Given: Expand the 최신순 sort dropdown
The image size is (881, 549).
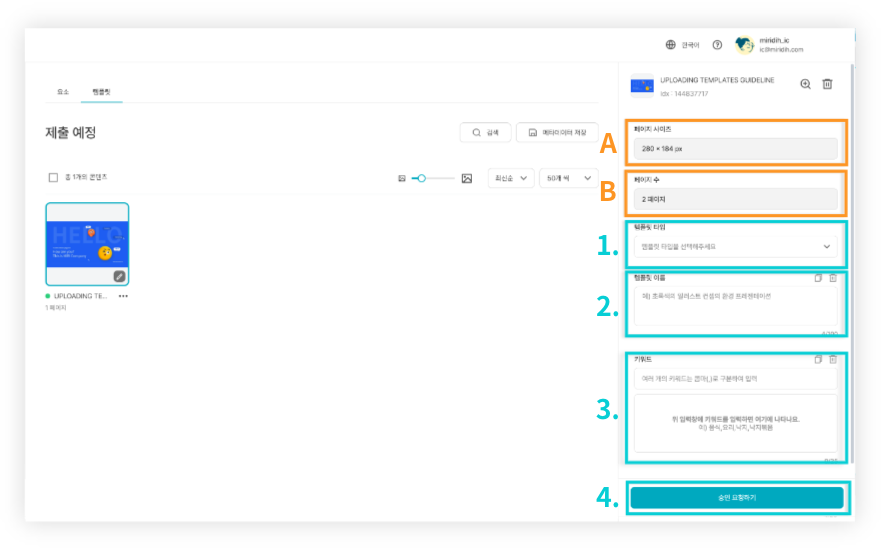Looking at the screenshot, I should [510, 178].
